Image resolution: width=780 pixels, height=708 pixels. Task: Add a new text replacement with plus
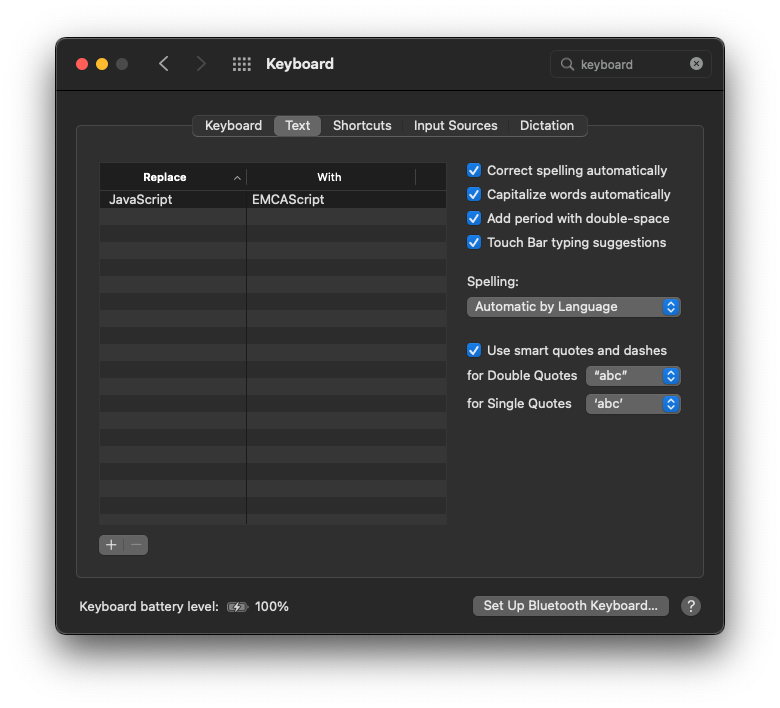click(x=111, y=545)
